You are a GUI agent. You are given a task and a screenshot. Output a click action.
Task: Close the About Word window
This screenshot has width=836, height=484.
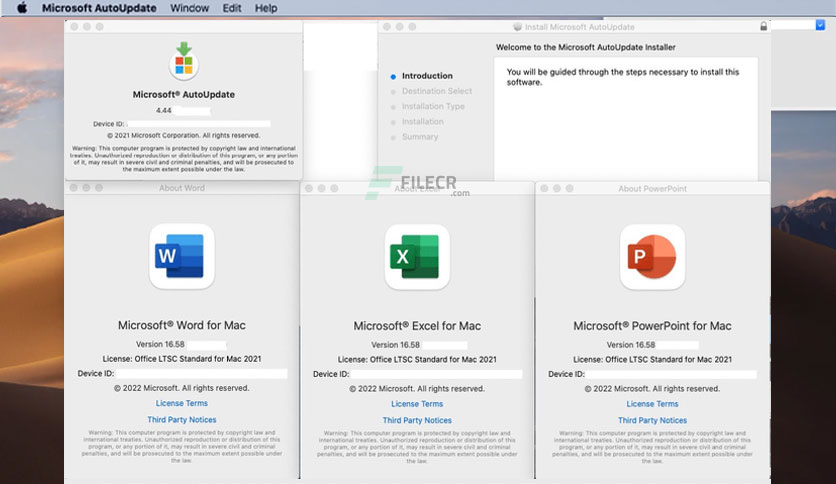click(x=74, y=188)
